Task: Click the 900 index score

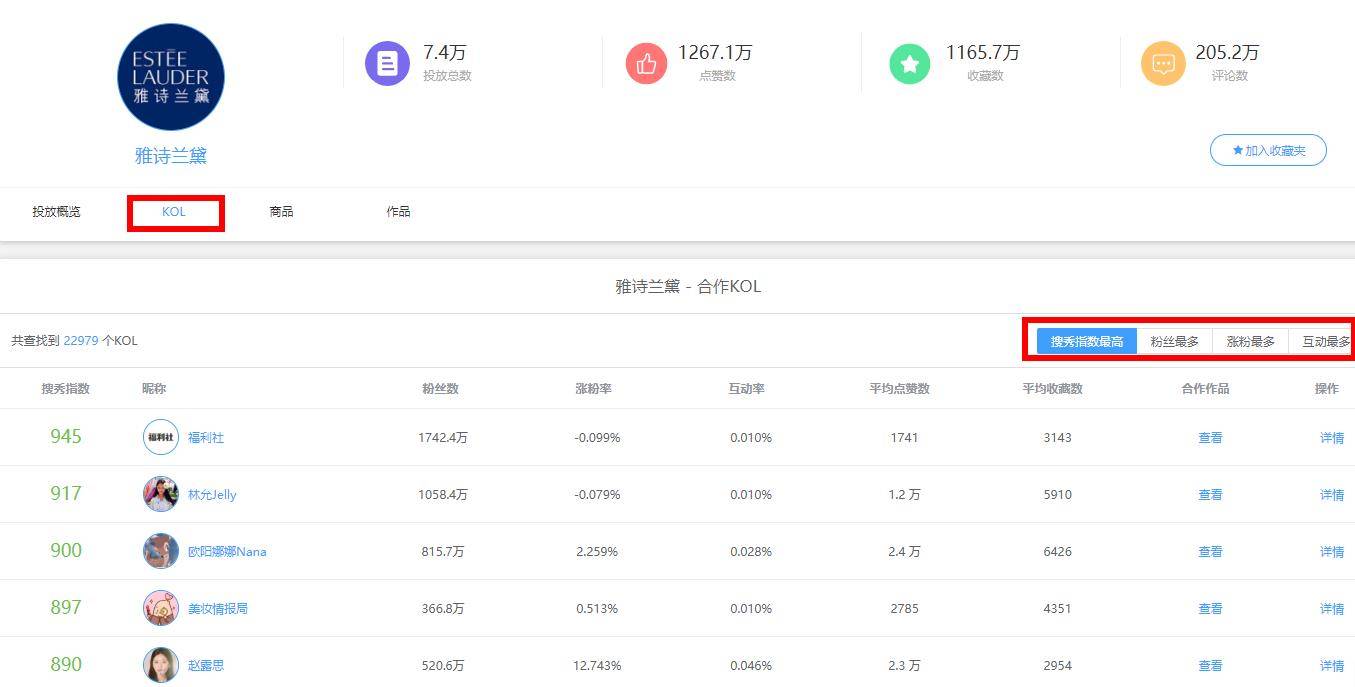Action: coord(66,551)
